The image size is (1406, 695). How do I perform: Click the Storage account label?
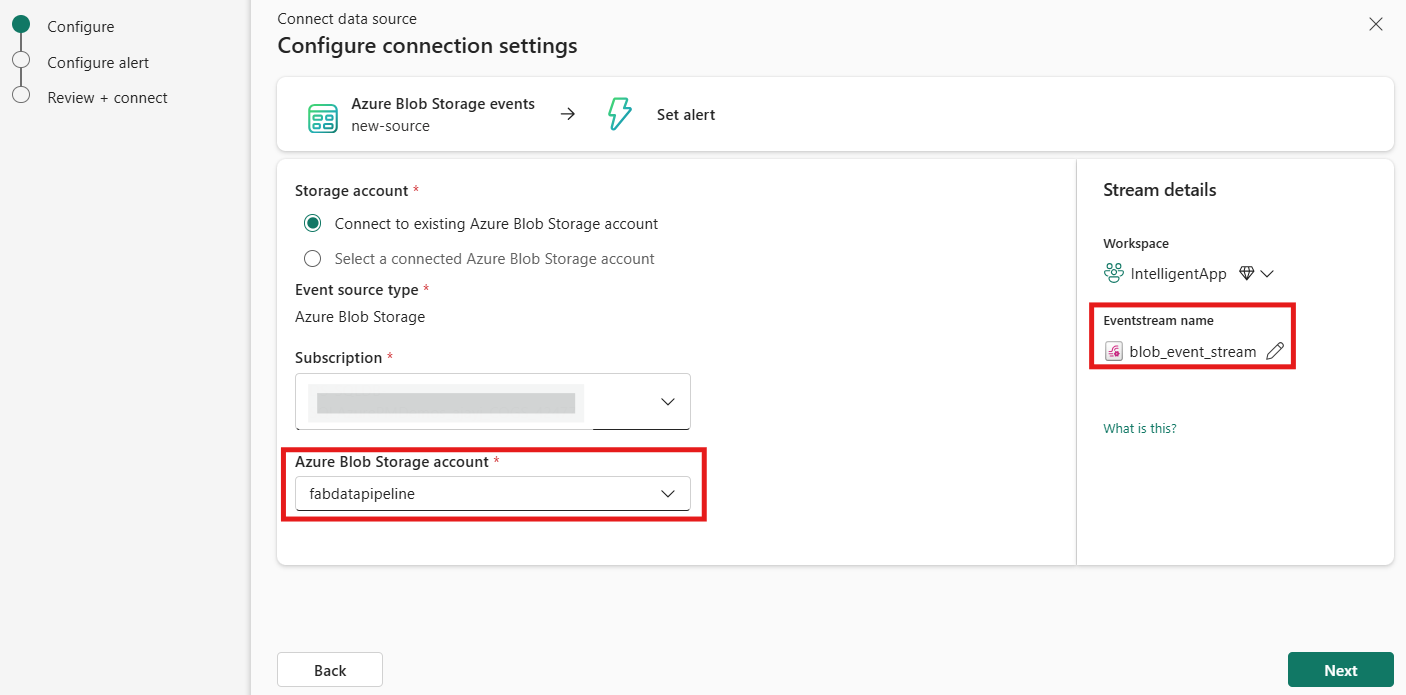352,191
